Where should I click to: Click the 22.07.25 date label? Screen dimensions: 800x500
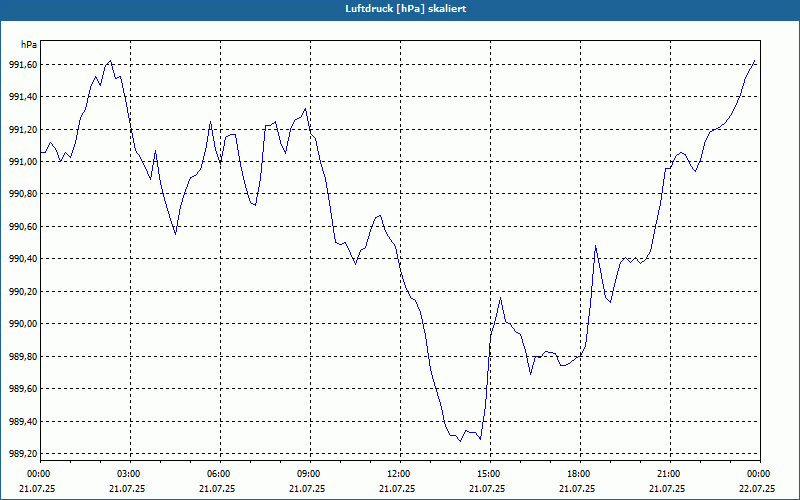(x=757, y=488)
